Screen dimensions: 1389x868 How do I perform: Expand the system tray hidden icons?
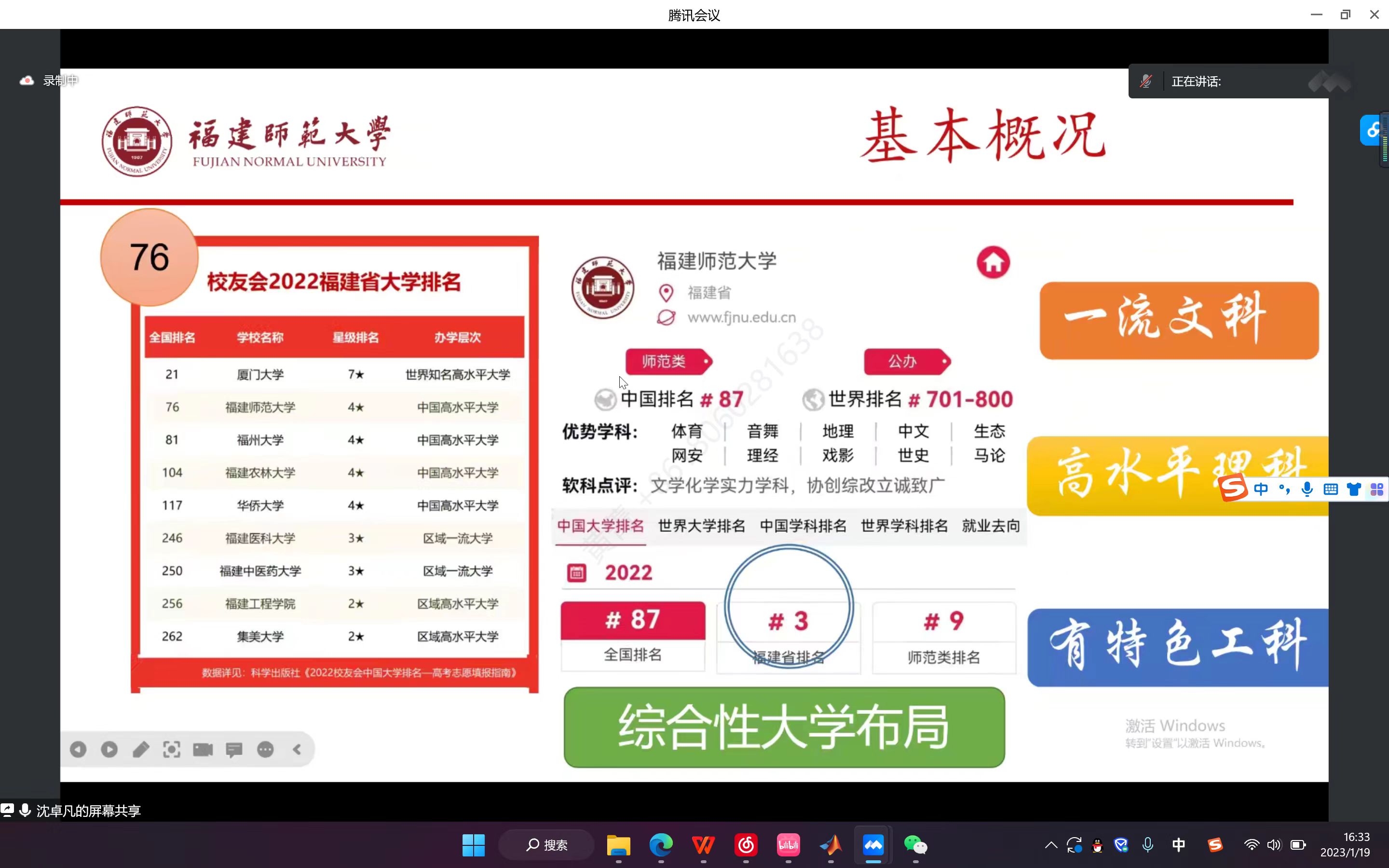1051,845
